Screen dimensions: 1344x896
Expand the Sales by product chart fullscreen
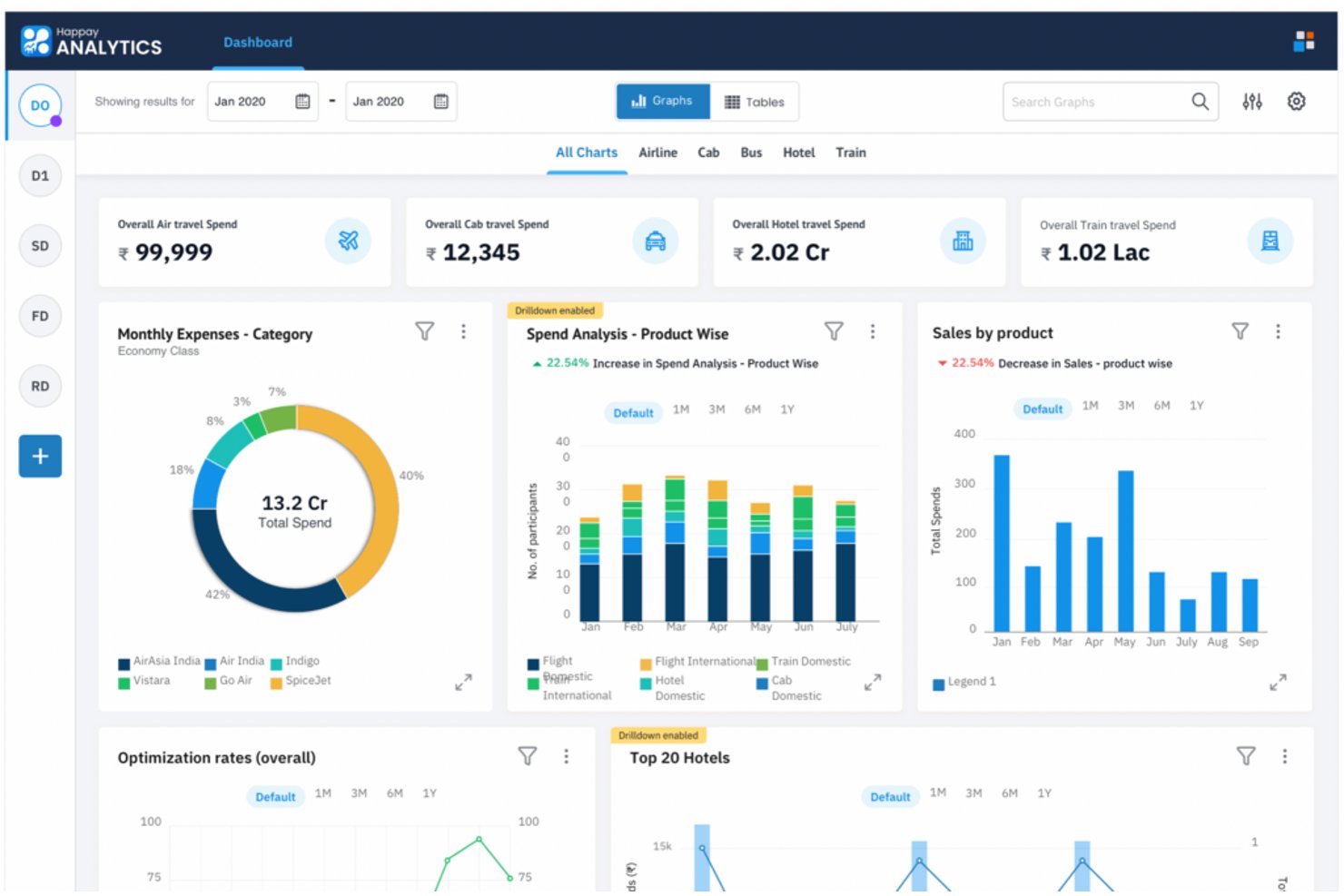[x=1278, y=682]
